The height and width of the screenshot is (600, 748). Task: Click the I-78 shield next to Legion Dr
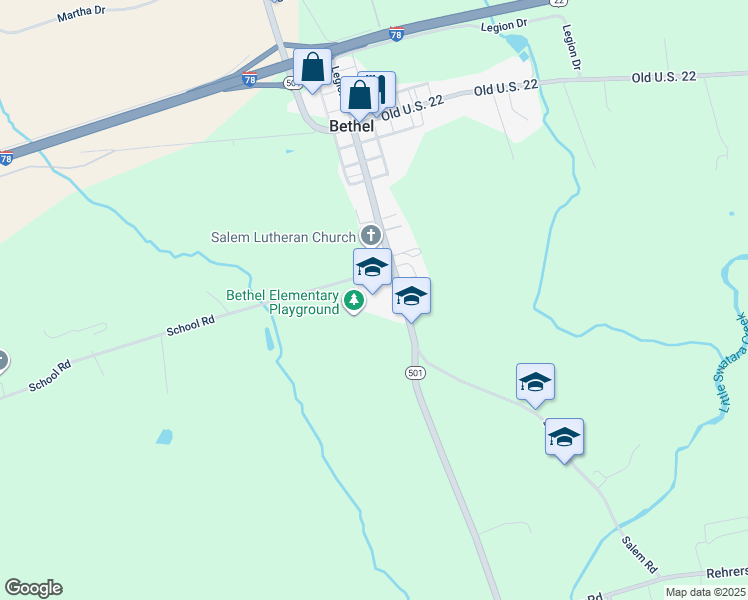tap(396, 34)
